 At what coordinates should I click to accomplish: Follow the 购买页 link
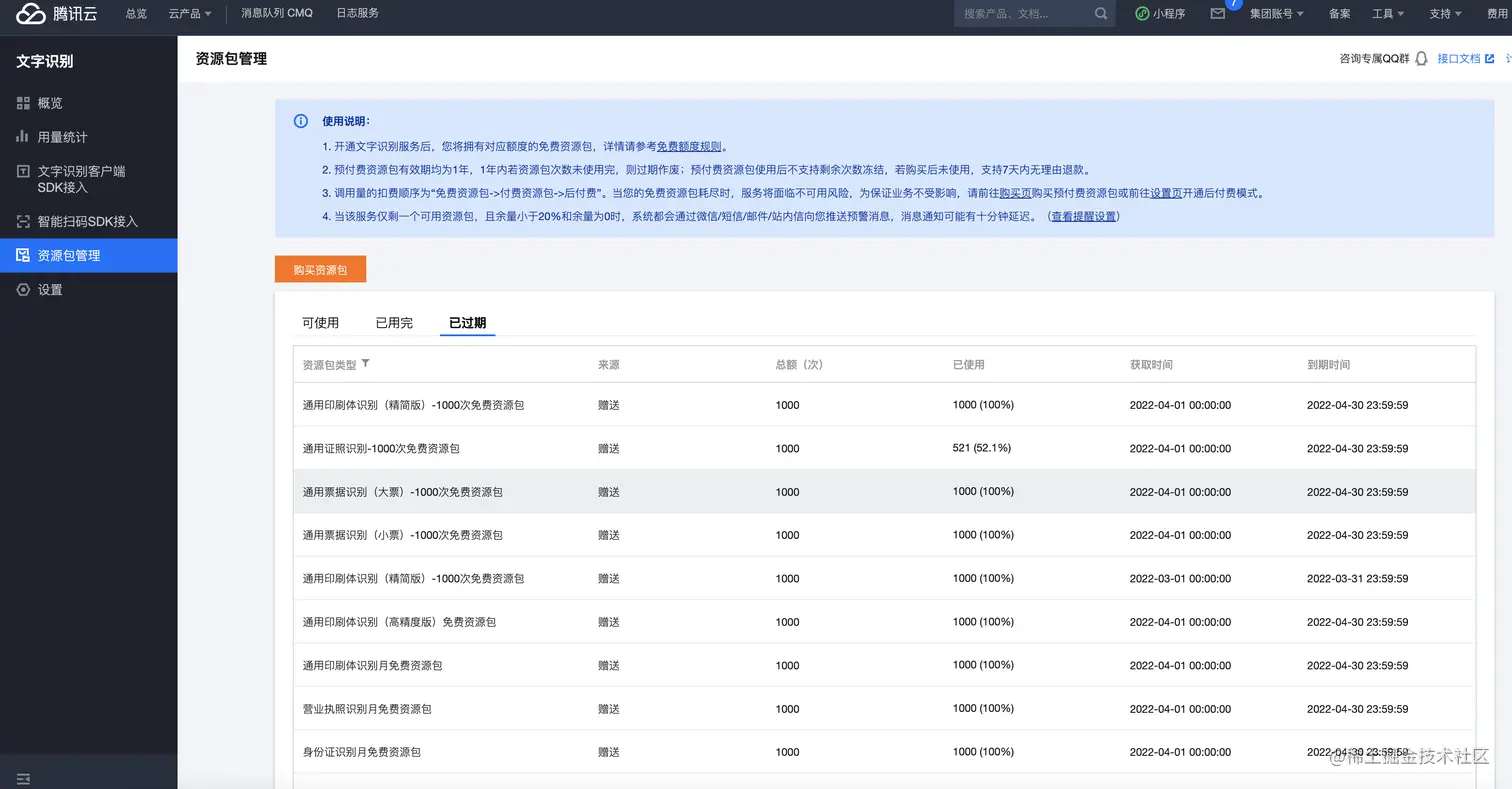point(1015,193)
